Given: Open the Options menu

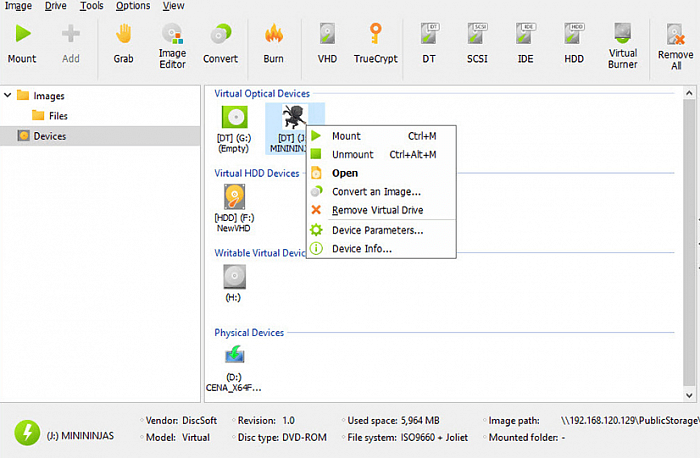Looking at the screenshot, I should [133, 6].
